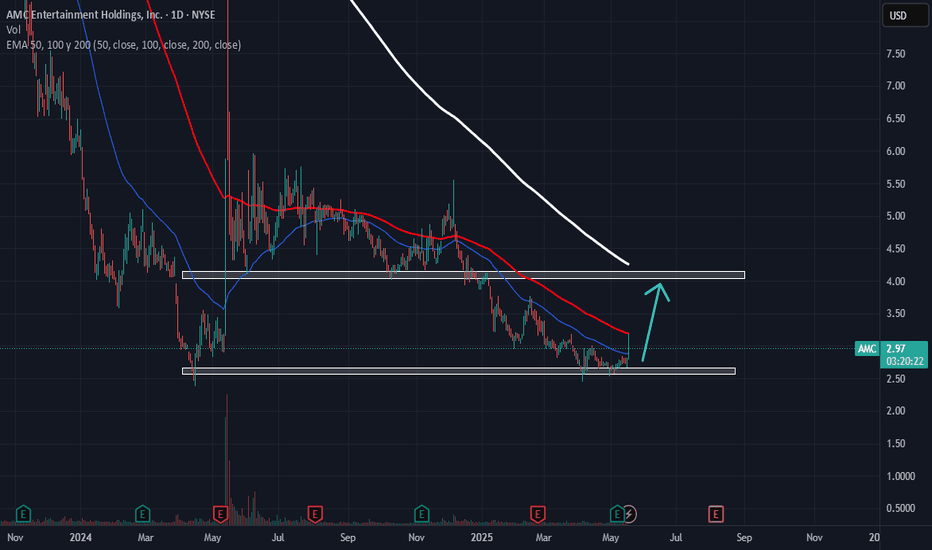932x550 pixels.
Task: Open the USD currency selector
Action: tap(905, 15)
